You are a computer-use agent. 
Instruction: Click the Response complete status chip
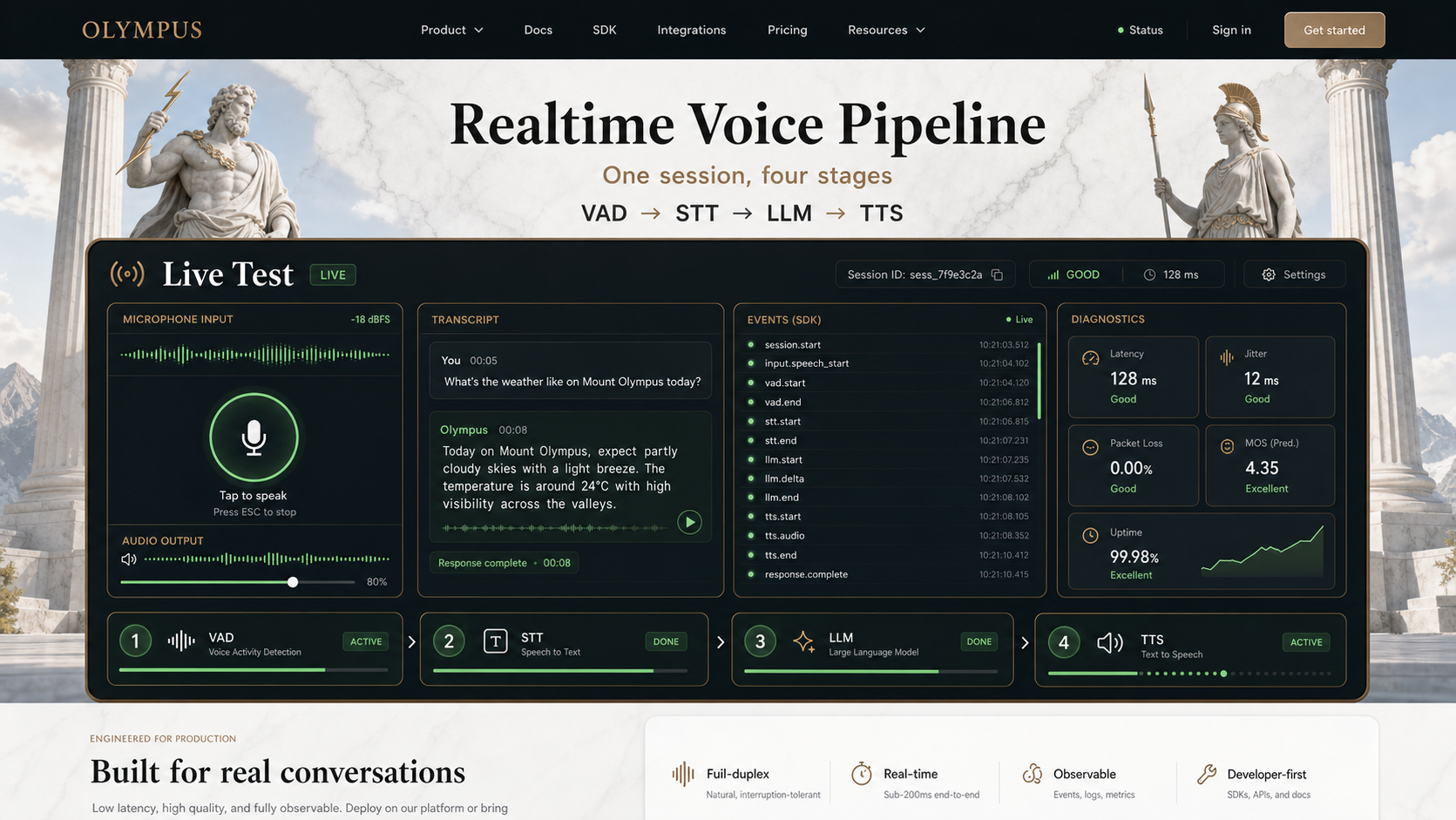click(x=505, y=563)
